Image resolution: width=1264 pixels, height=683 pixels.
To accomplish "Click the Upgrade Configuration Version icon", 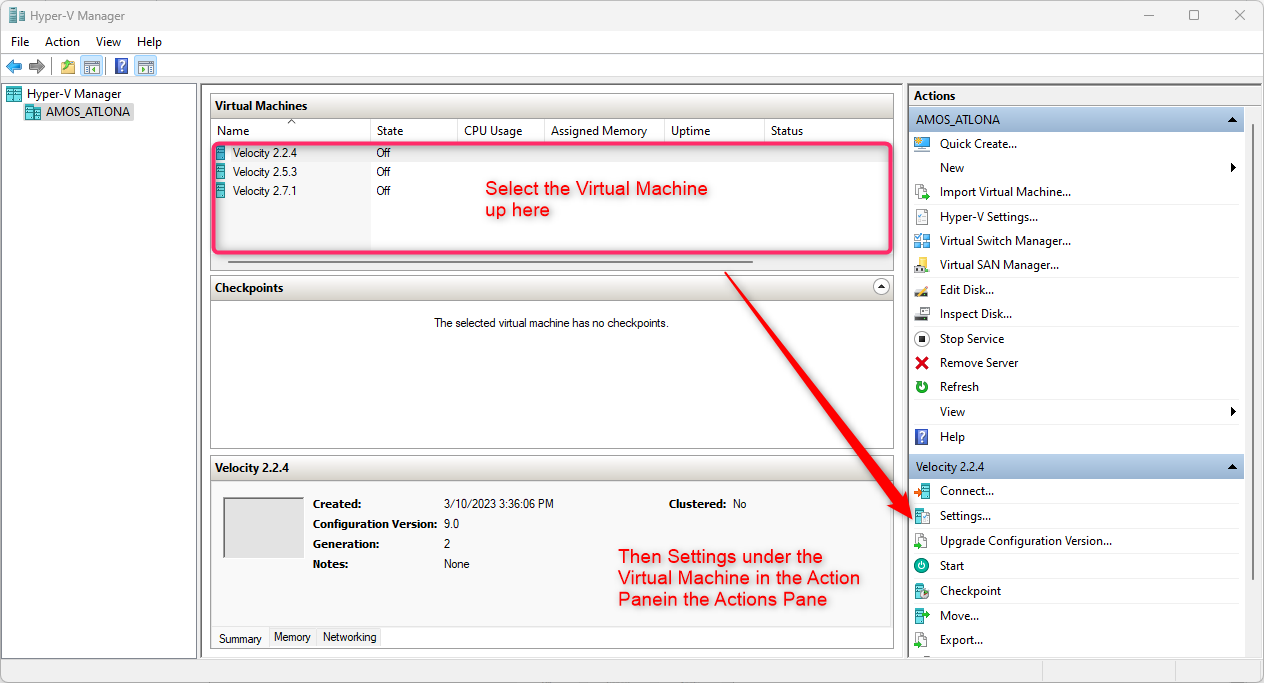I will click(922, 541).
